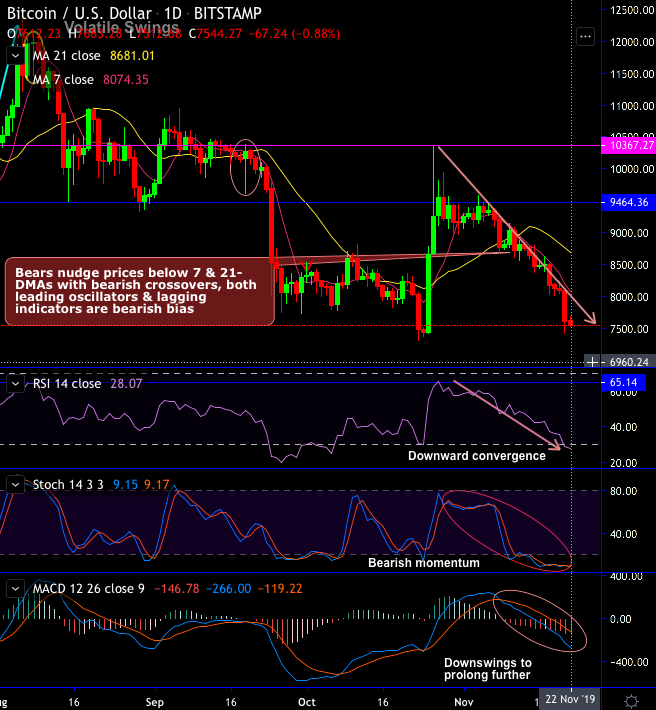Collapse the MA 21 close indicator legend

coord(15,56)
